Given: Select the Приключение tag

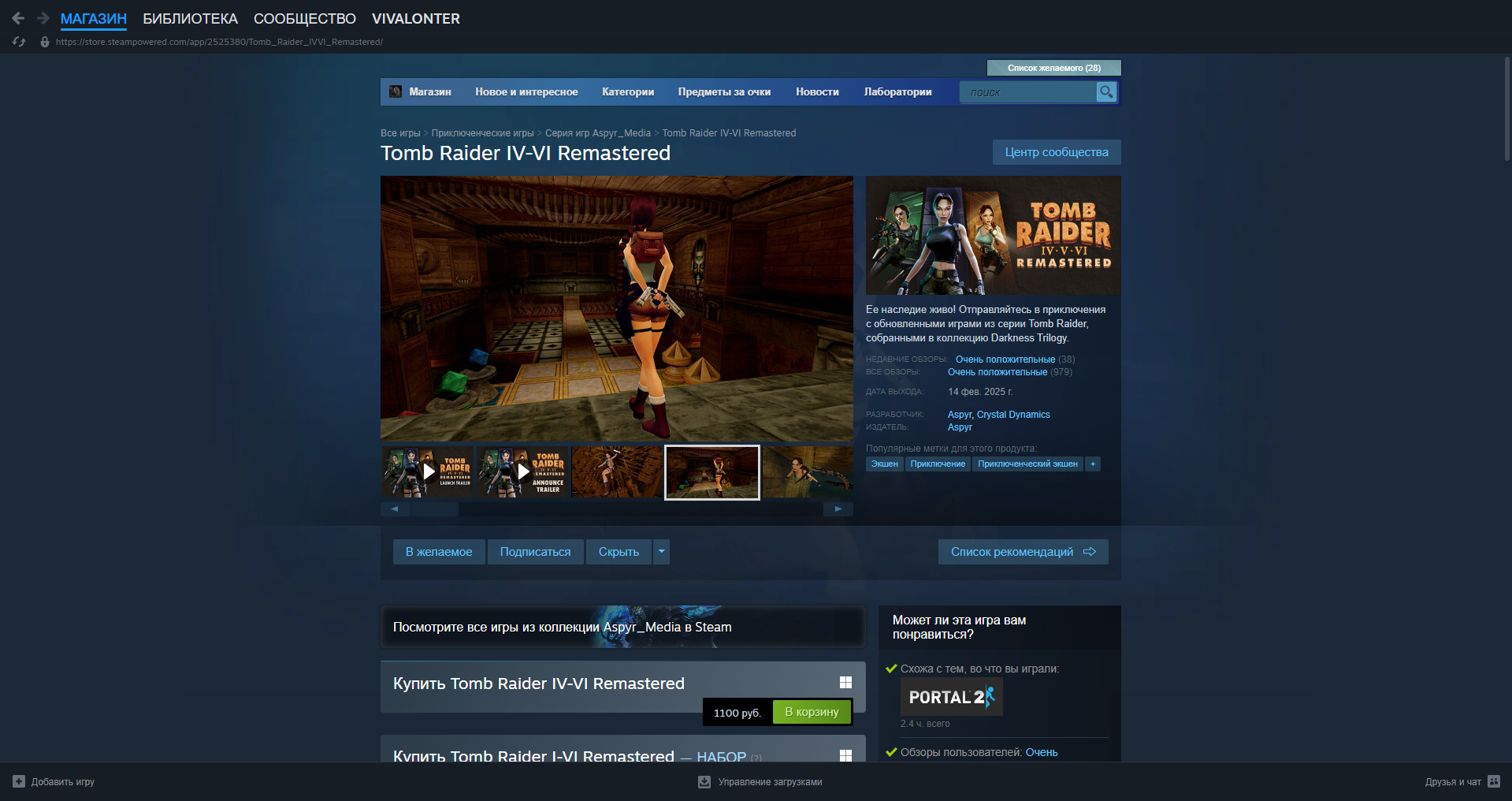Looking at the screenshot, I should 938,464.
